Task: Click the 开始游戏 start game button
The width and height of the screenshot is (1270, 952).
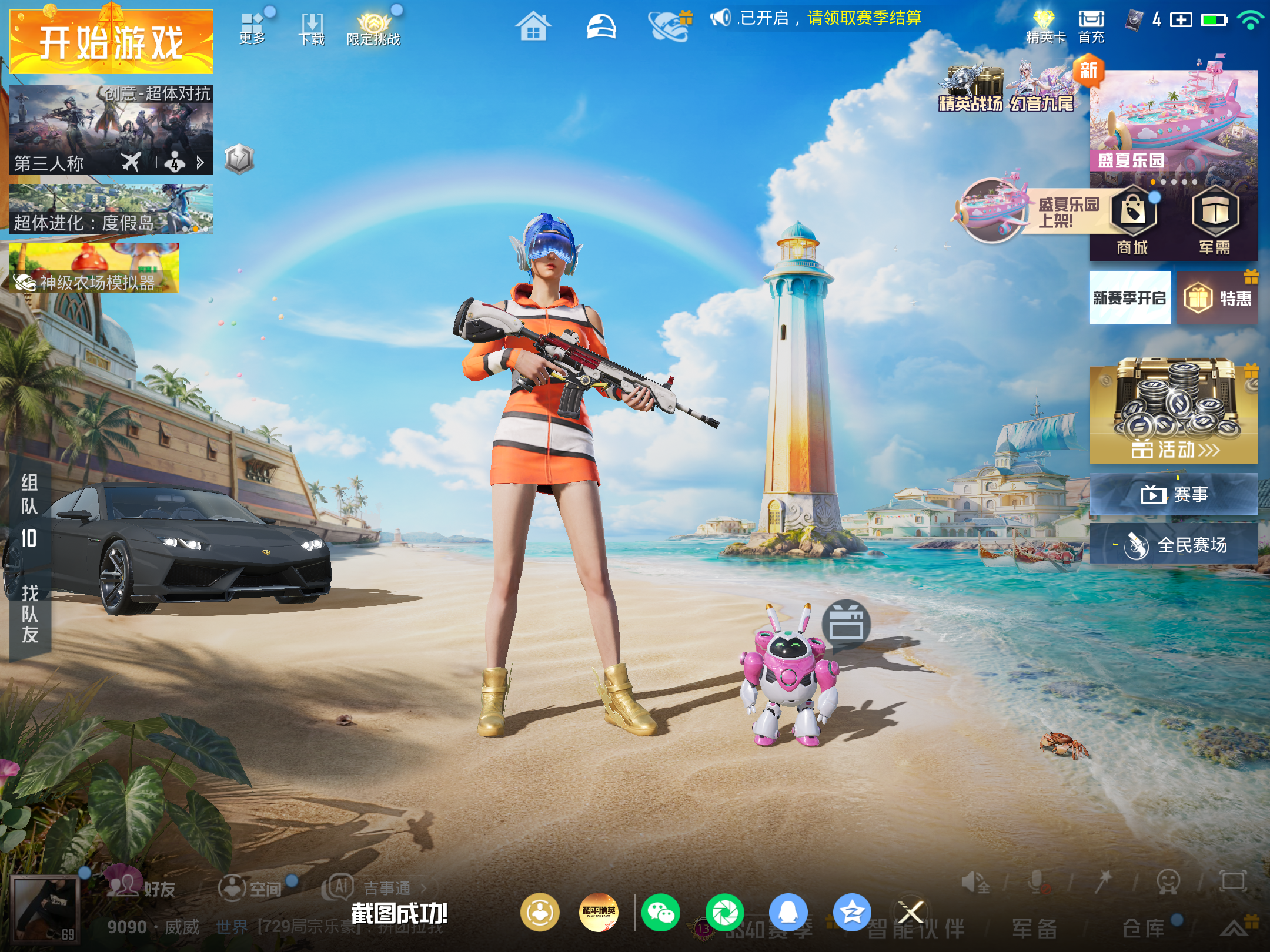Action: coord(111,42)
